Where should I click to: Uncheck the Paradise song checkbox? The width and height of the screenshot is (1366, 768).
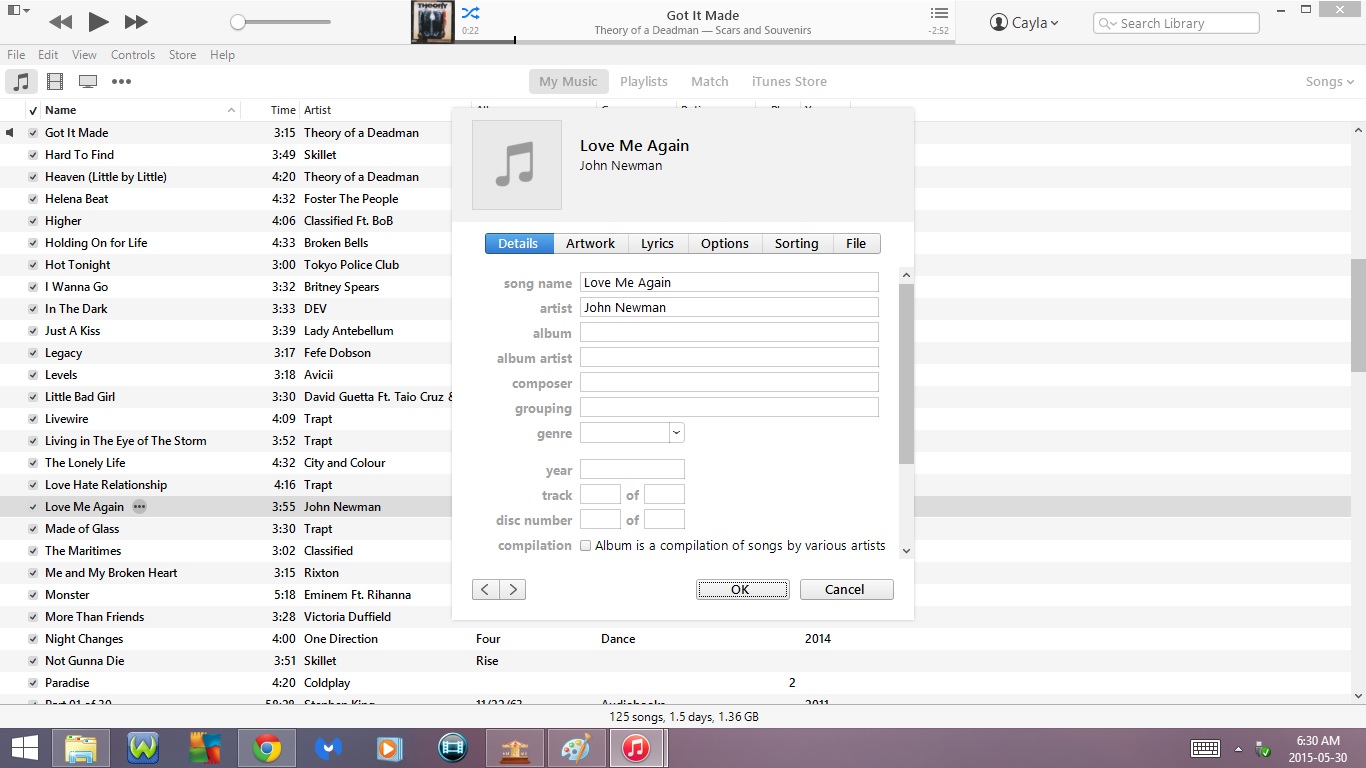click(33, 683)
